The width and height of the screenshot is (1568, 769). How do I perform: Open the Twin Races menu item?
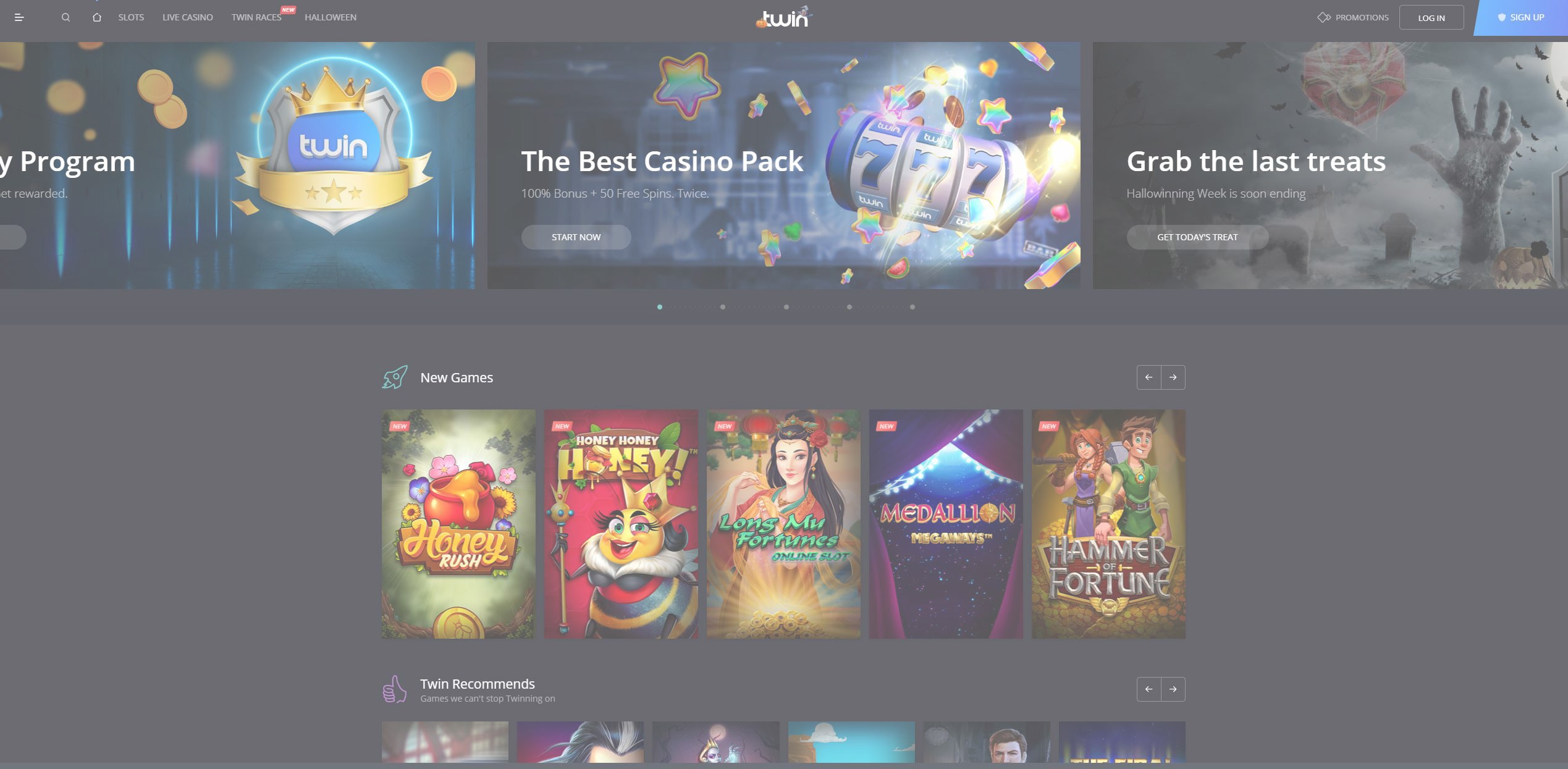(256, 17)
